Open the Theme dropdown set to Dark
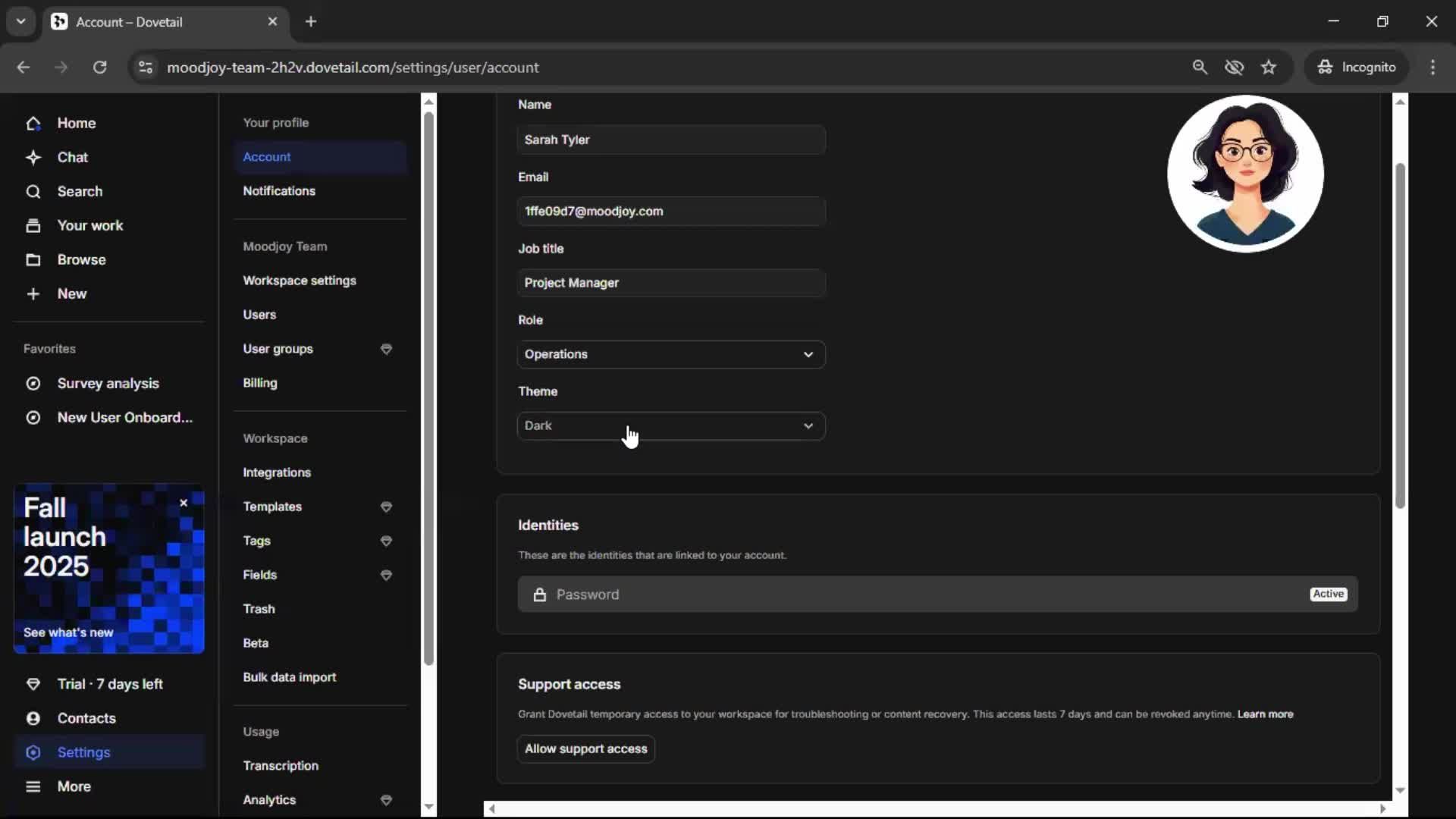This screenshot has width=1456, height=819. point(670,425)
